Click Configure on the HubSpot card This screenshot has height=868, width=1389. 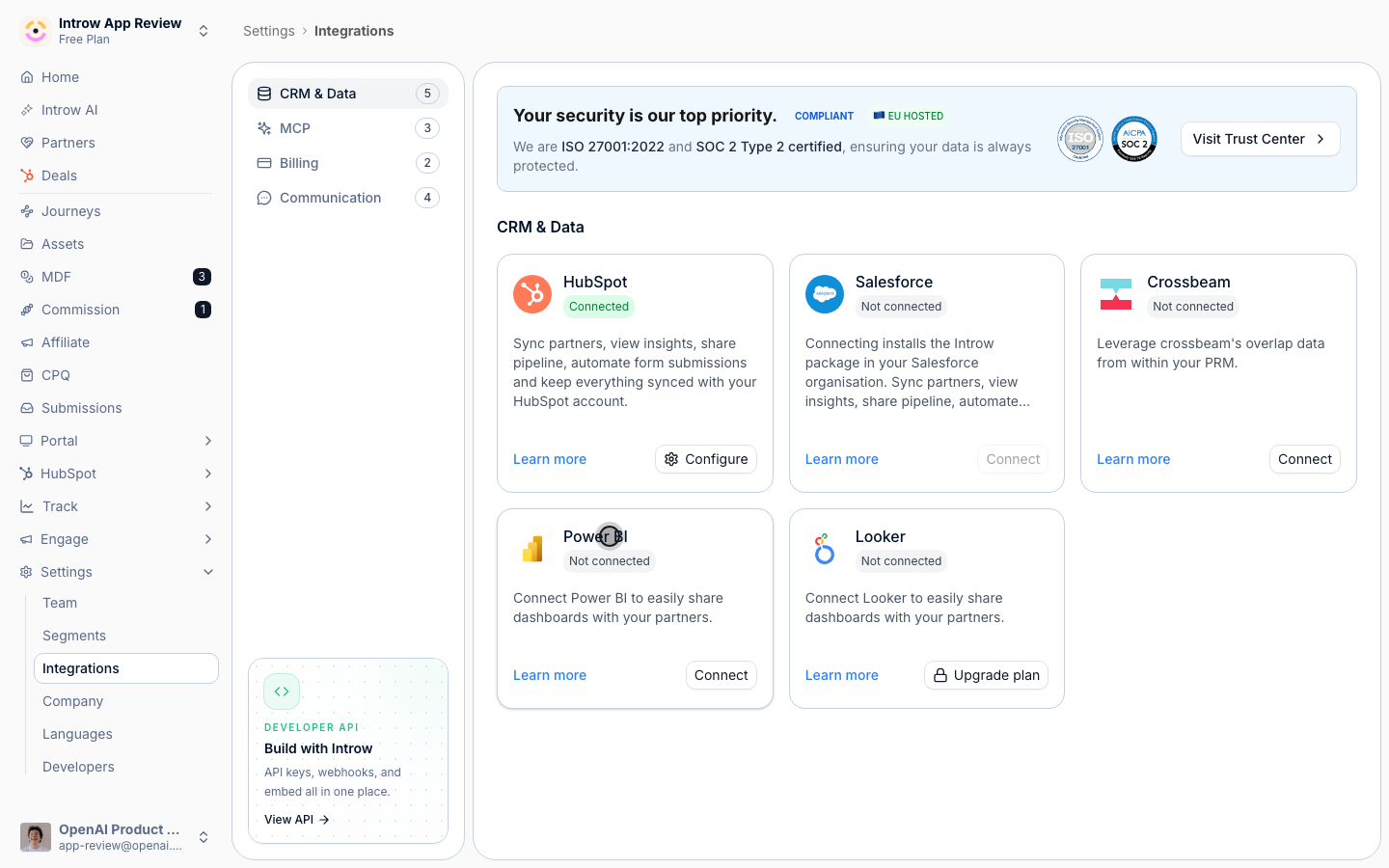coord(706,459)
